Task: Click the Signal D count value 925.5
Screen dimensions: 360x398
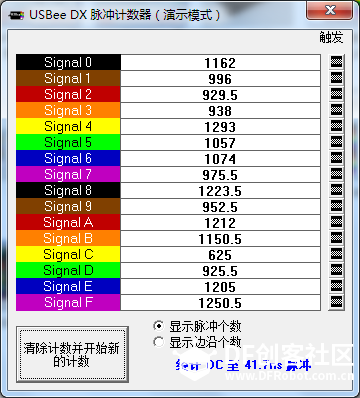Action: click(220, 270)
